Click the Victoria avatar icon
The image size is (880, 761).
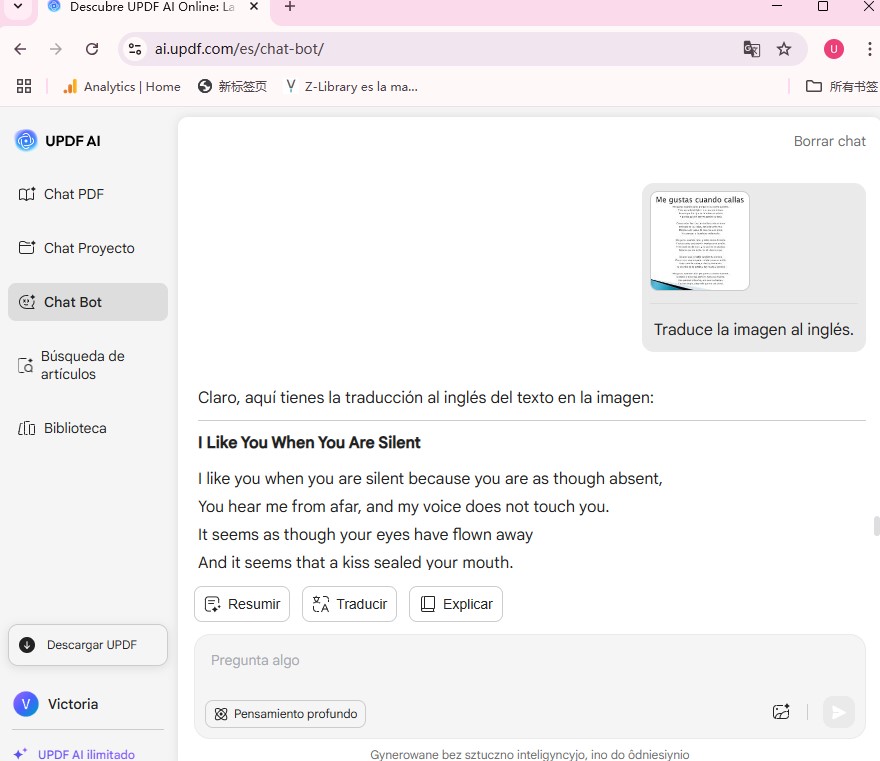pos(26,704)
